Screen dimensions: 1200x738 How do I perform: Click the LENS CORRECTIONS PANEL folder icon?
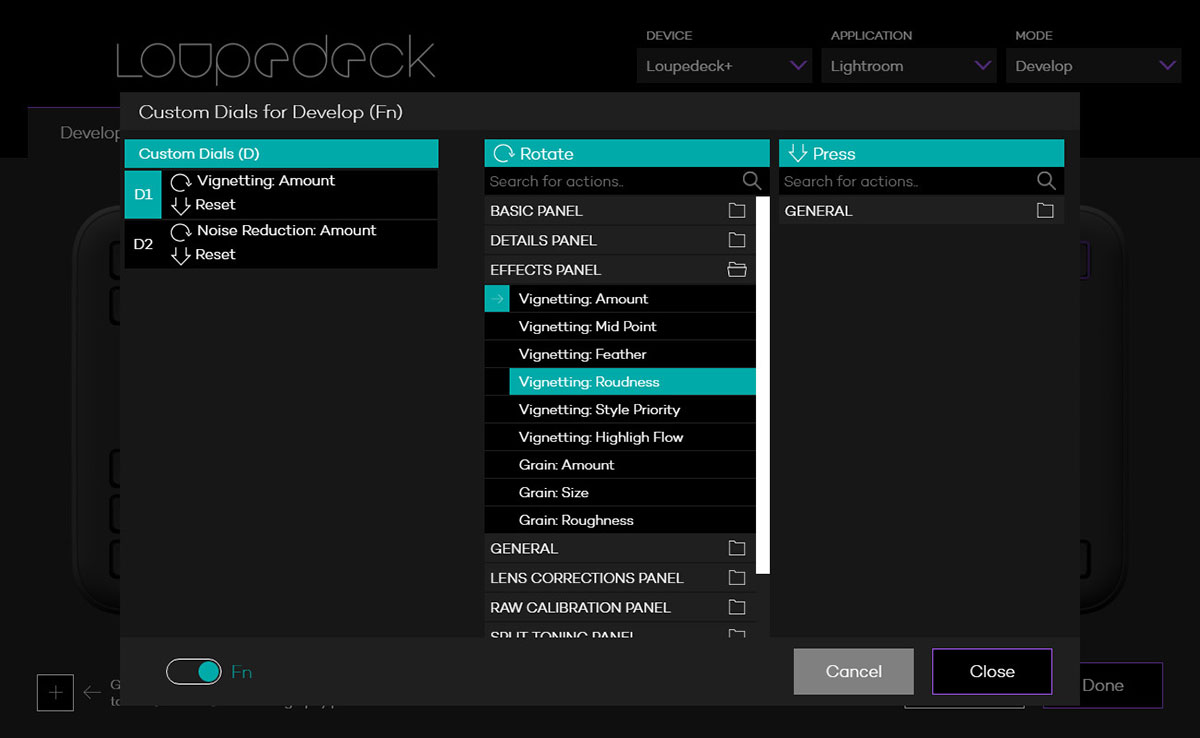737,578
